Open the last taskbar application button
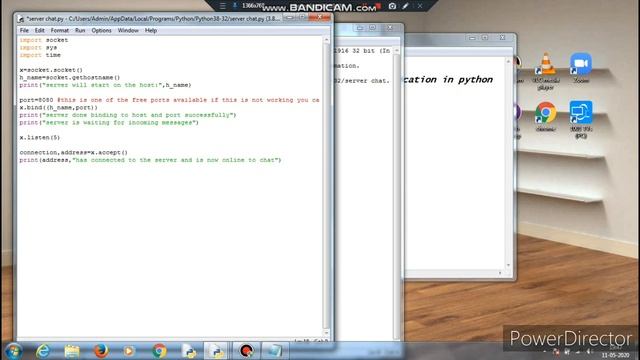640x360 pixels. click(x=274, y=351)
